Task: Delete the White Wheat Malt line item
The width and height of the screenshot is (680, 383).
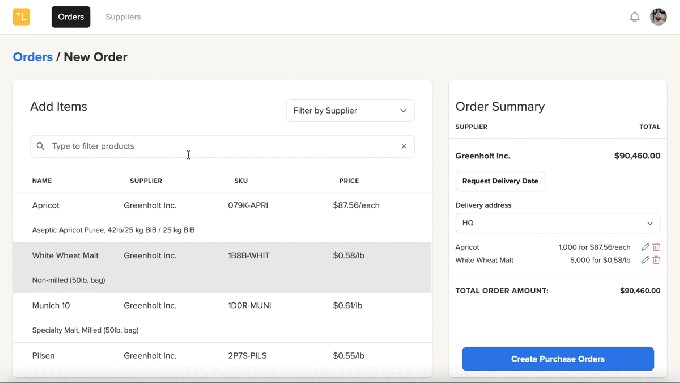Action: tap(656, 260)
